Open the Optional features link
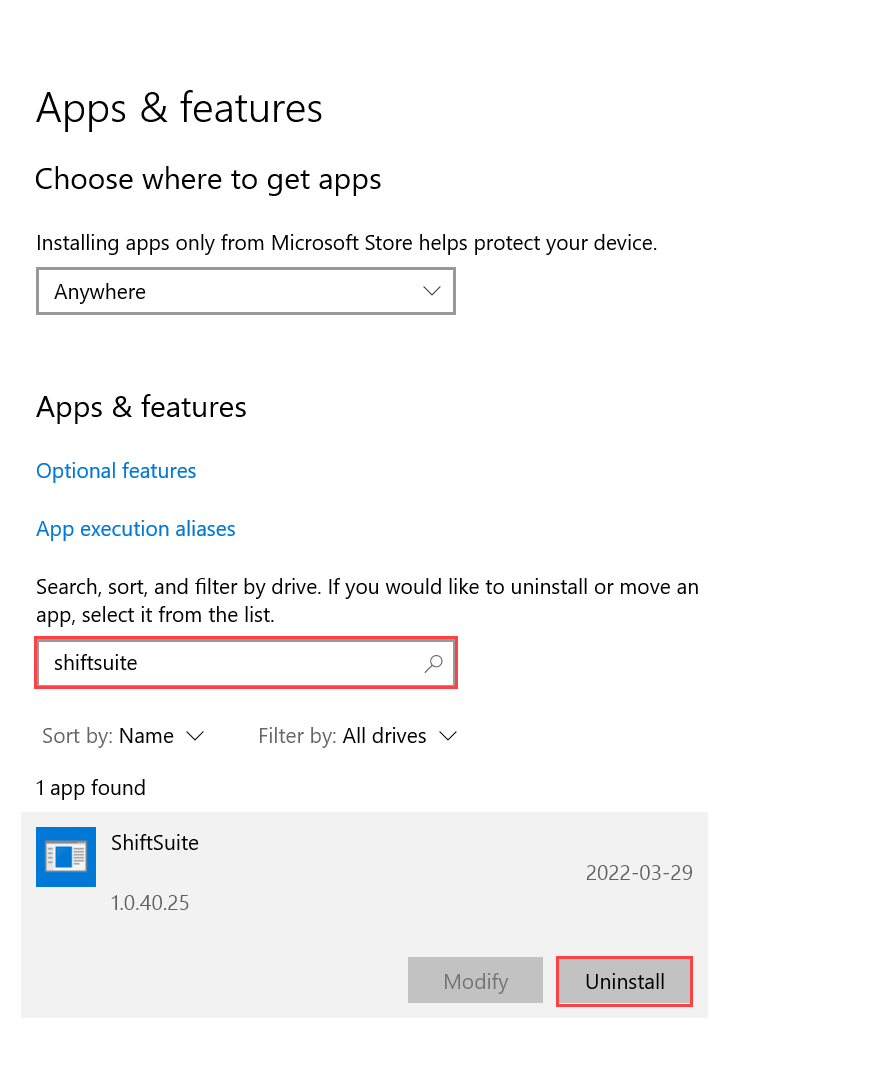The image size is (880, 1065). coord(116,471)
